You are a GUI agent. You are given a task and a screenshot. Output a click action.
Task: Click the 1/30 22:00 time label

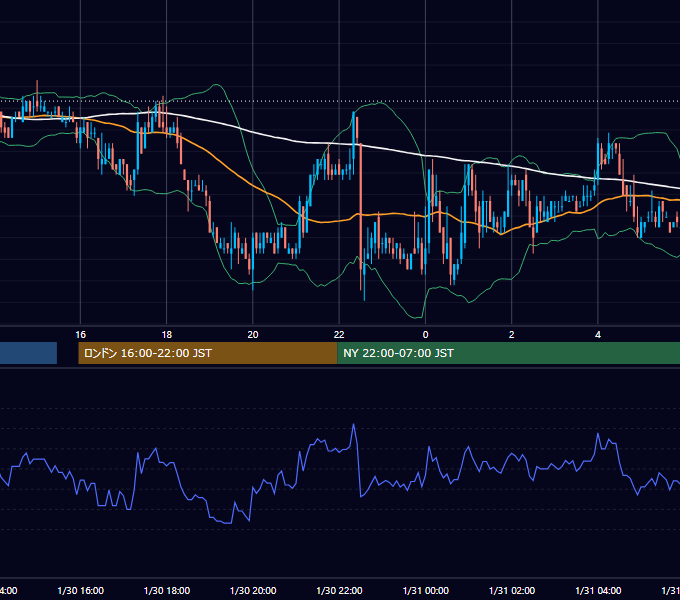pos(339,591)
